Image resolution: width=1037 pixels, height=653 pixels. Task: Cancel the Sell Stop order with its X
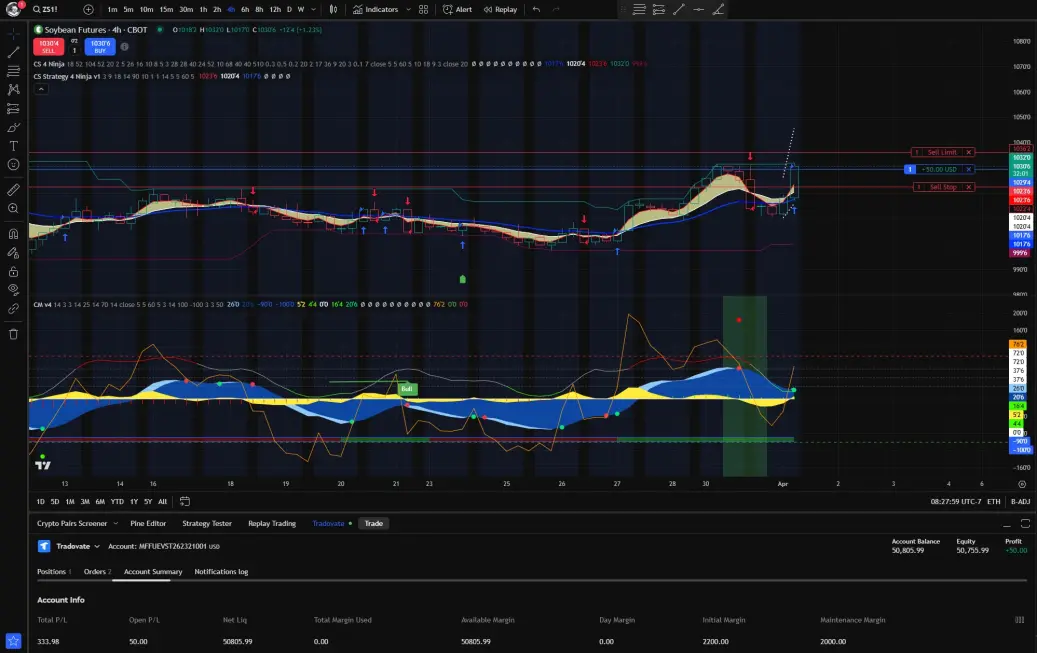pos(969,187)
